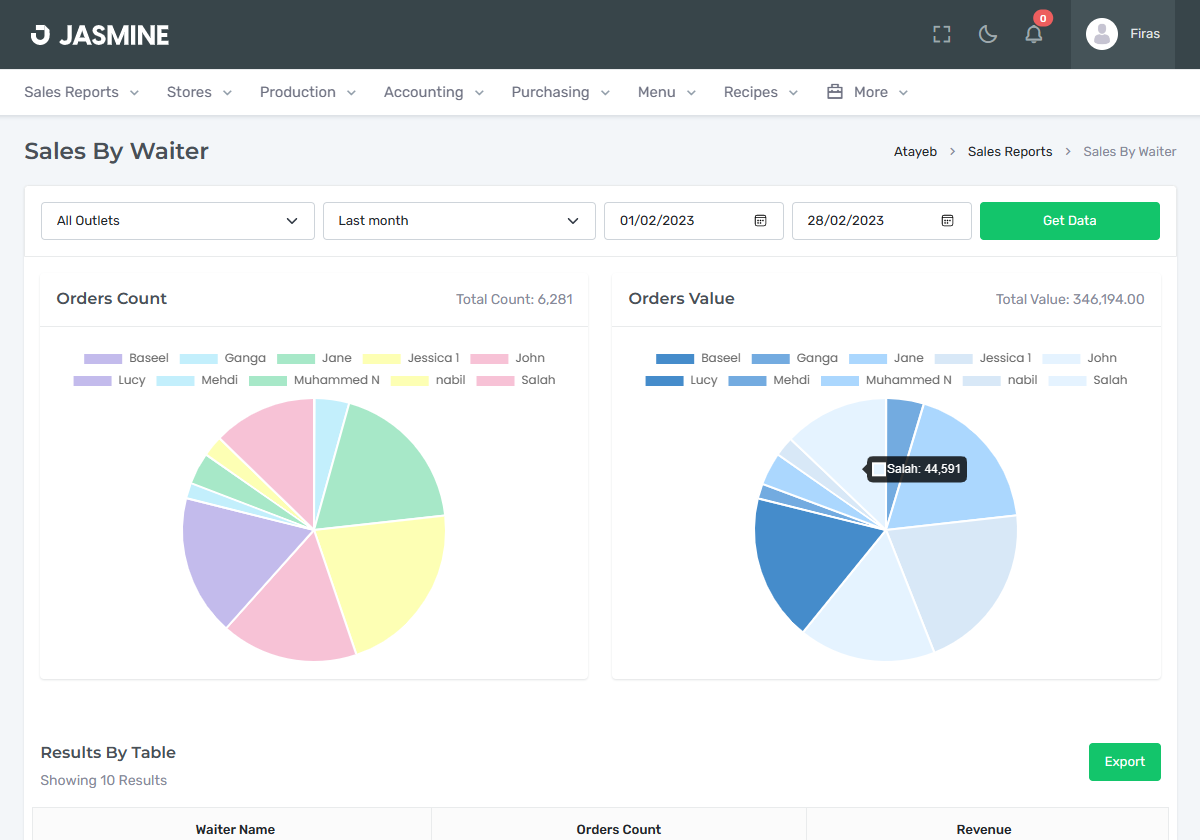Click the Get Data button
The height and width of the screenshot is (840, 1200).
click(x=1070, y=221)
